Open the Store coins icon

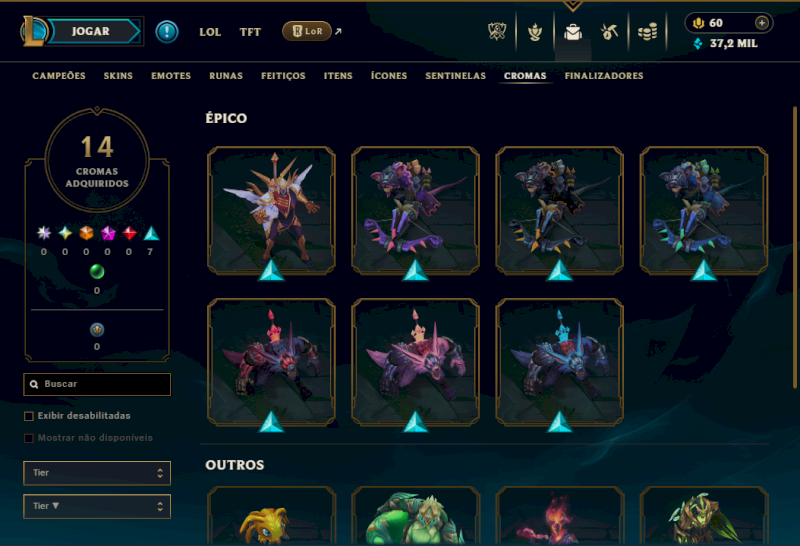pyautogui.click(x=647, y=32)
